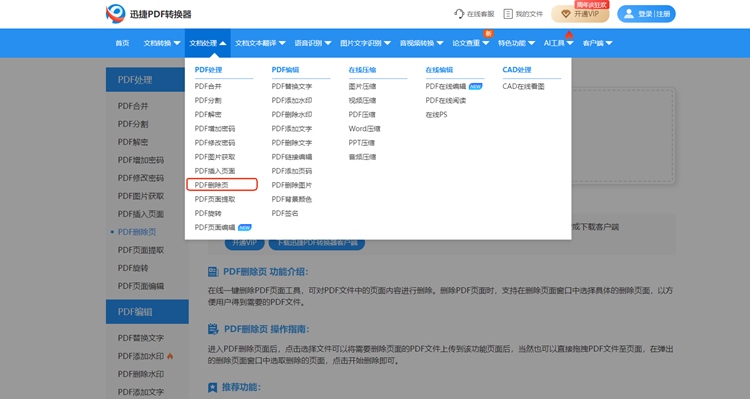750x399 pixels.
Task: Expand the 文档转换 nav dropdown
Action: point(162,43)
